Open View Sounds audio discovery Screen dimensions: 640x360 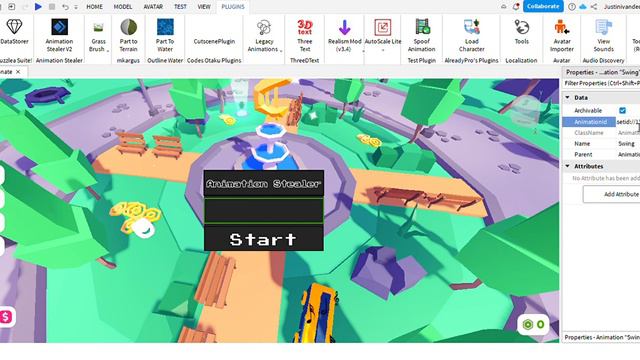pyautogui.click(x=604, y=35)
